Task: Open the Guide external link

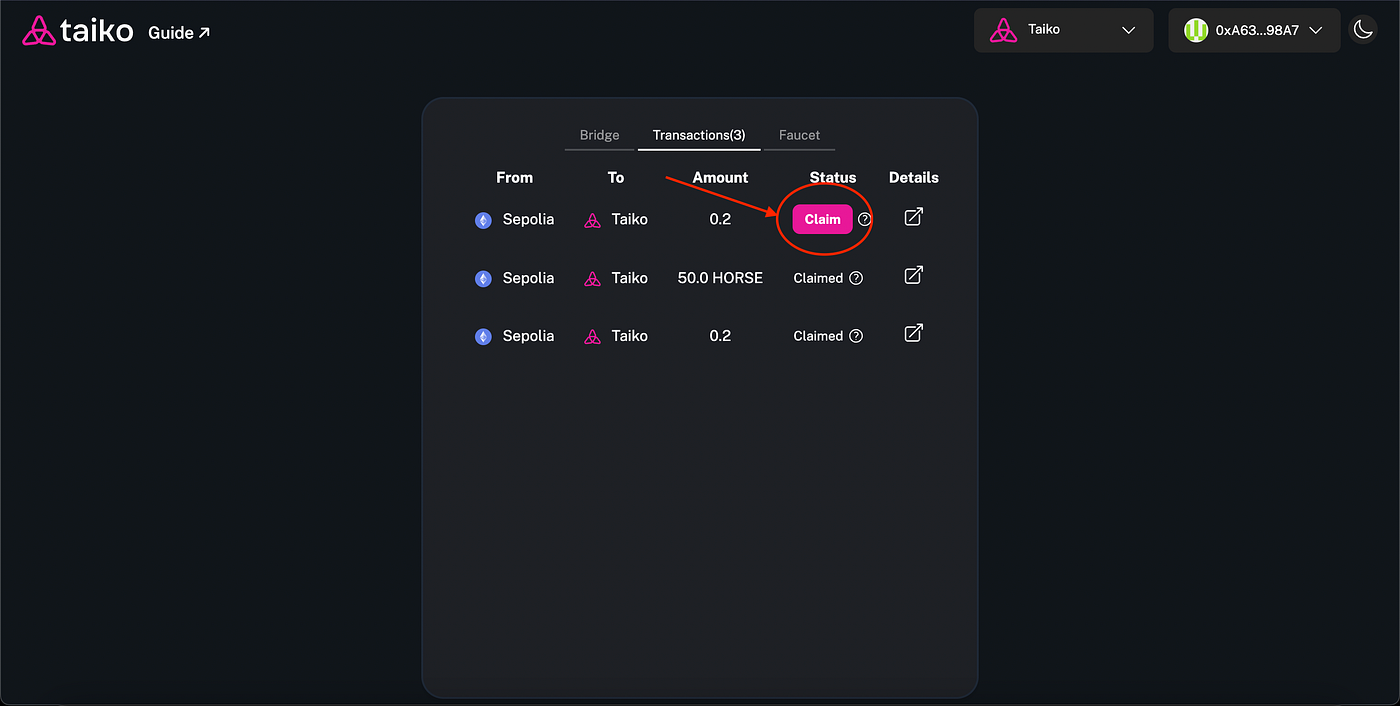Action: coord(179,33)
